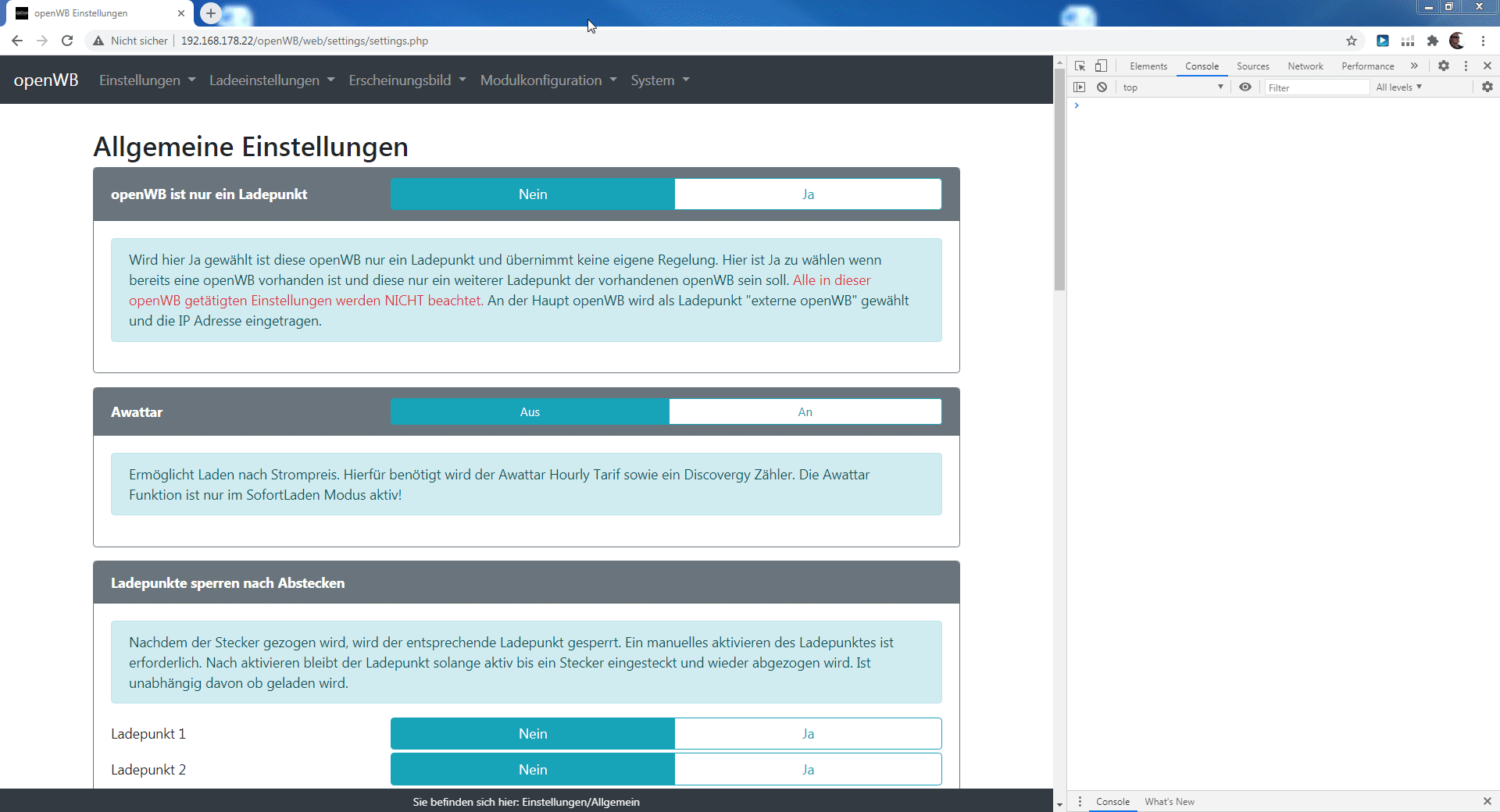Image resolution: width=1500 pixels, height=812 pixels.
Task: Open the extensions puzzle piece menu
Action: point(1433,41)
